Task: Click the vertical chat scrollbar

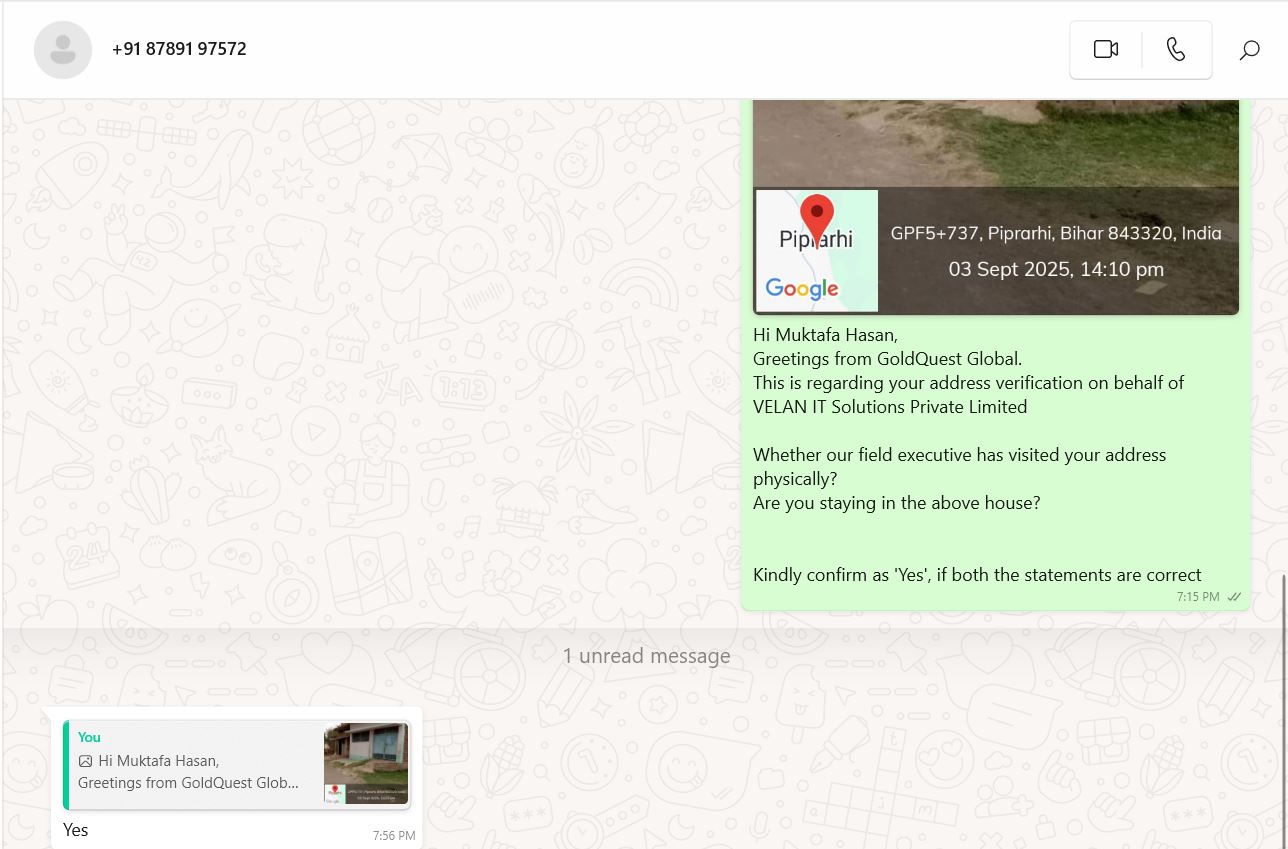Action: [1284, 700]
